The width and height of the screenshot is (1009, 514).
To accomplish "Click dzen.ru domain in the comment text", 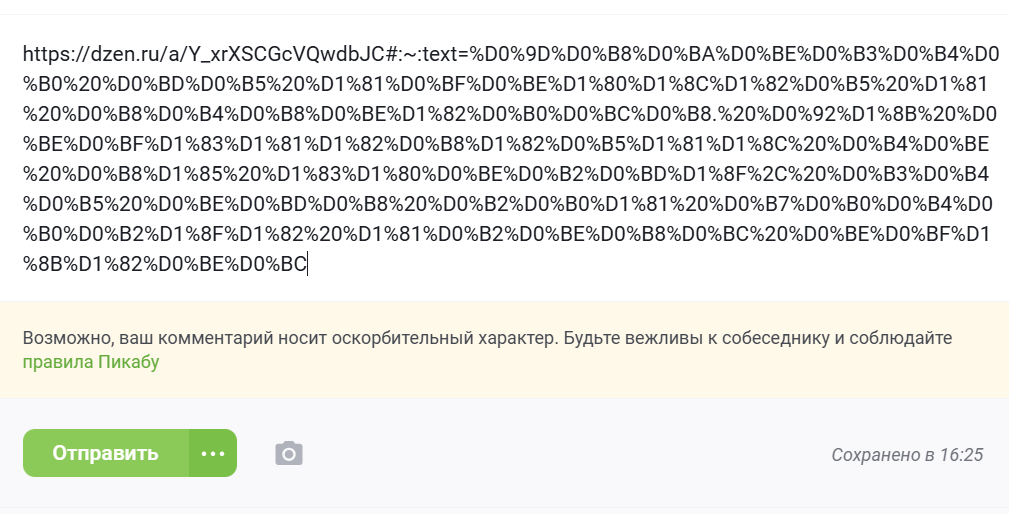I will 120,54.
